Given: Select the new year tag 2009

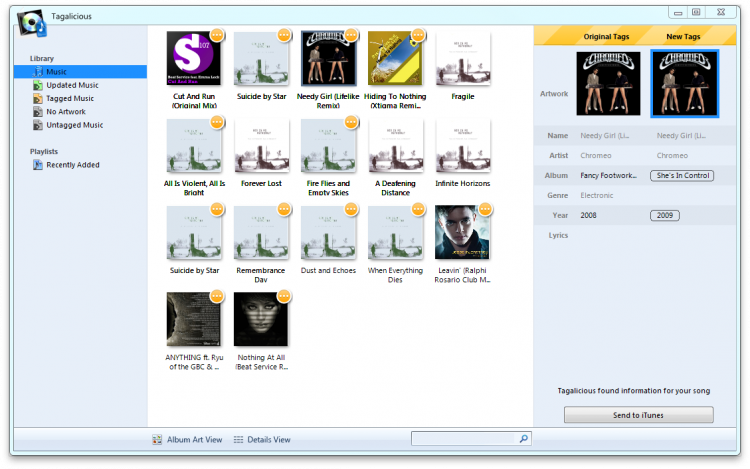Looking at the screenshot, I should click(665, 216).
